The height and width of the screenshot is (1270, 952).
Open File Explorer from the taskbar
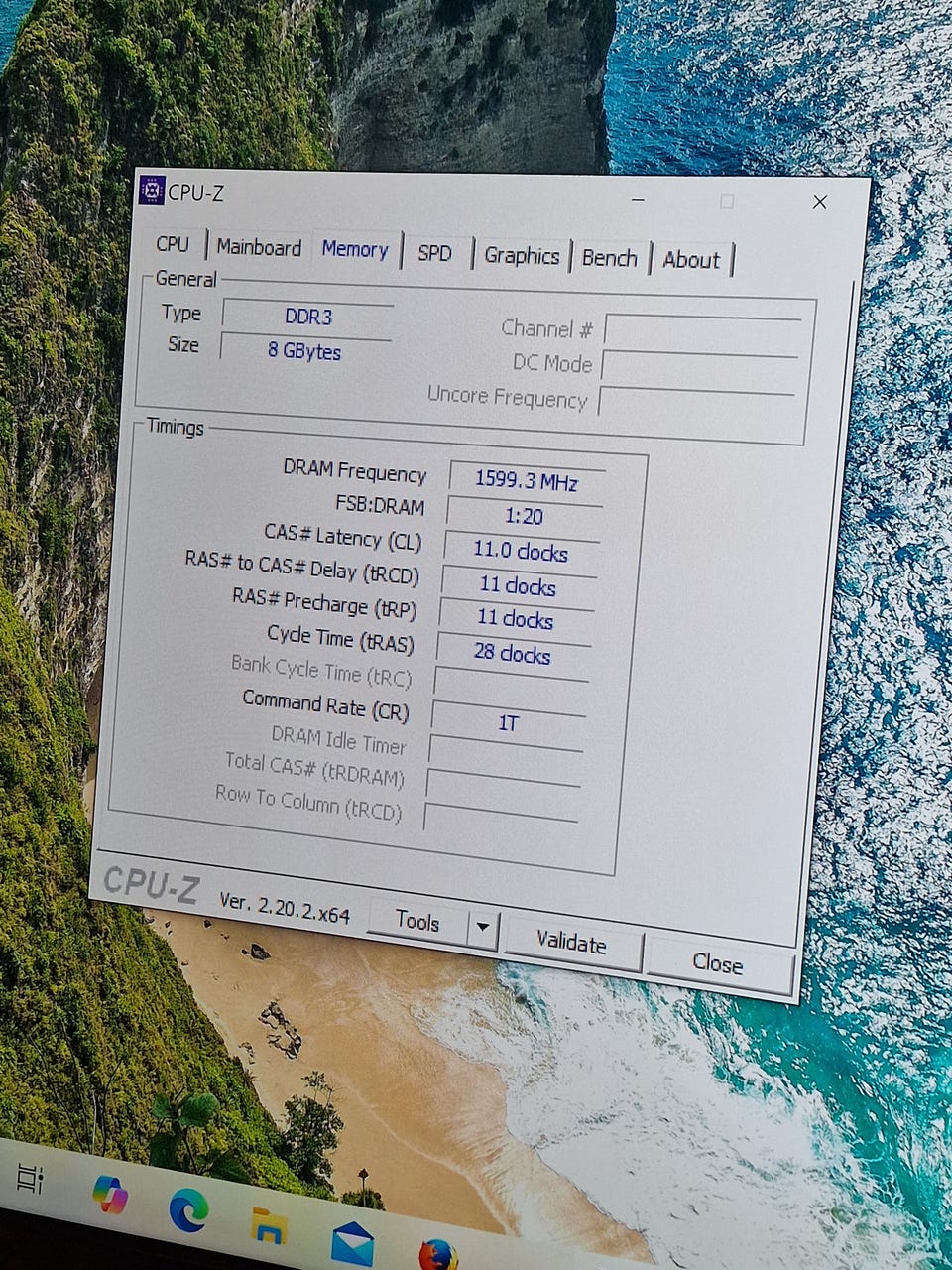click(269, 1226)
